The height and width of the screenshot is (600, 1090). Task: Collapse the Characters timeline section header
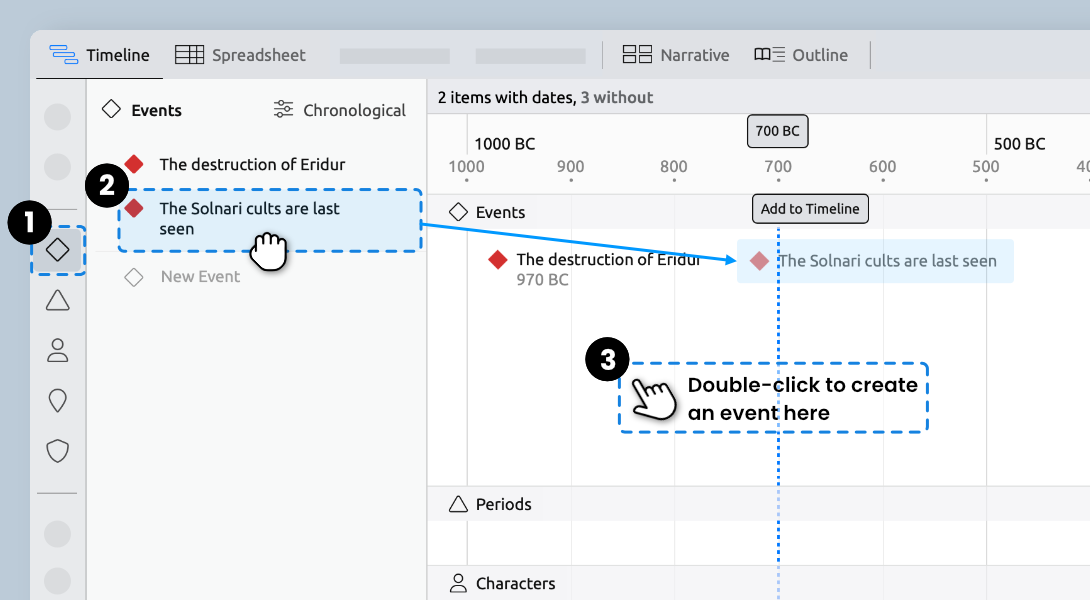point(758,583)
